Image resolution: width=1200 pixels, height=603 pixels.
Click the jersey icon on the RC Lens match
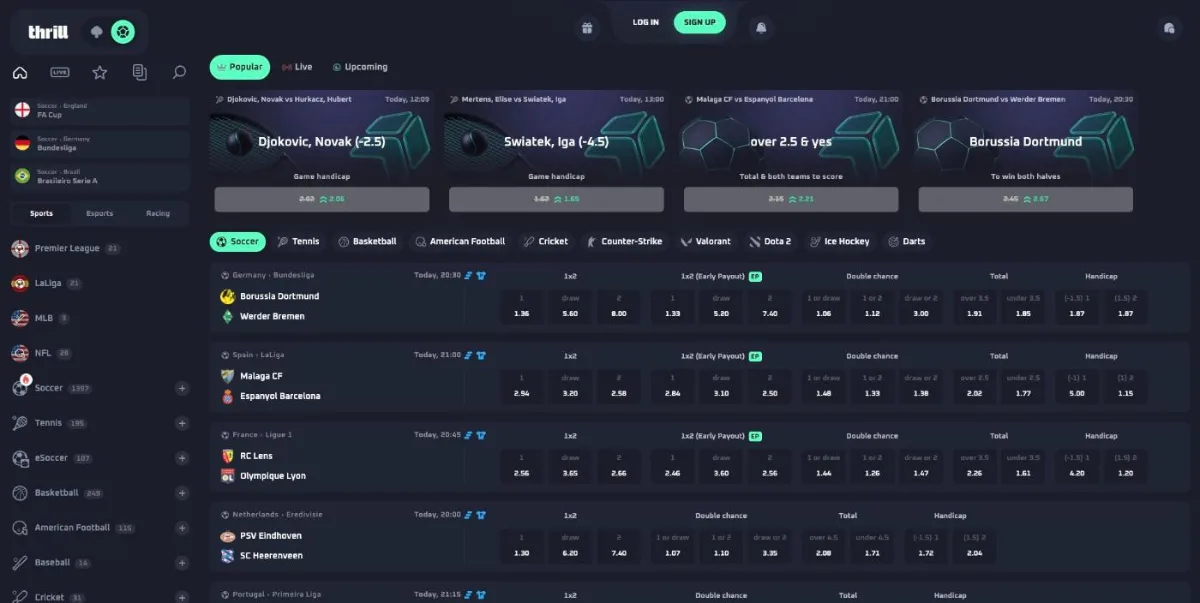click(481, 435)
